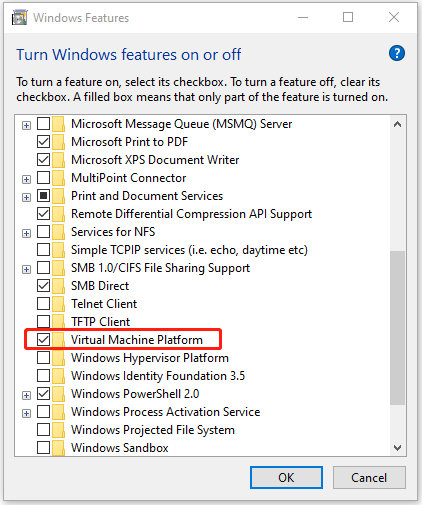Select Microsoft XPS Document Writer label

[x=155, y=160]
